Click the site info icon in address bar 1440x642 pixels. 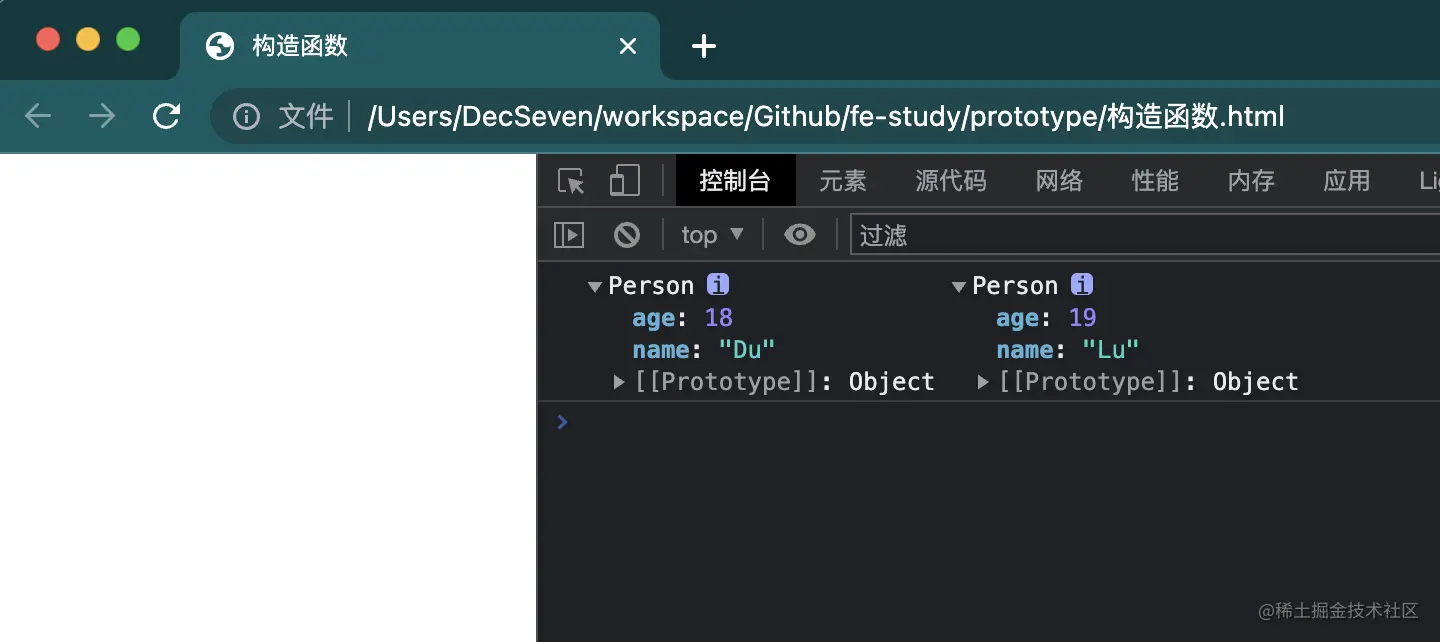[x=246, y=117]
